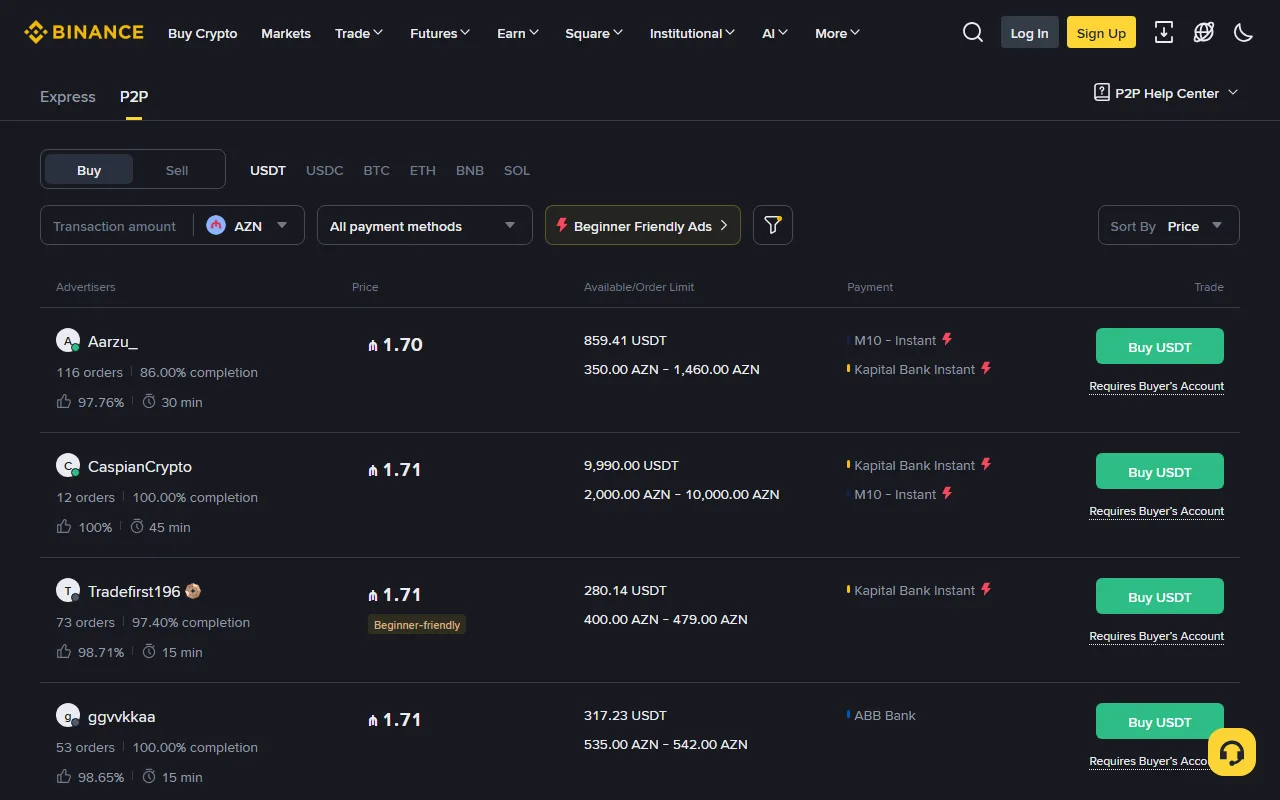The image size is (1280, 800).
Task: Open Beginner Friendly Ads
Action: pyautogui.click(x=643, y=226)
